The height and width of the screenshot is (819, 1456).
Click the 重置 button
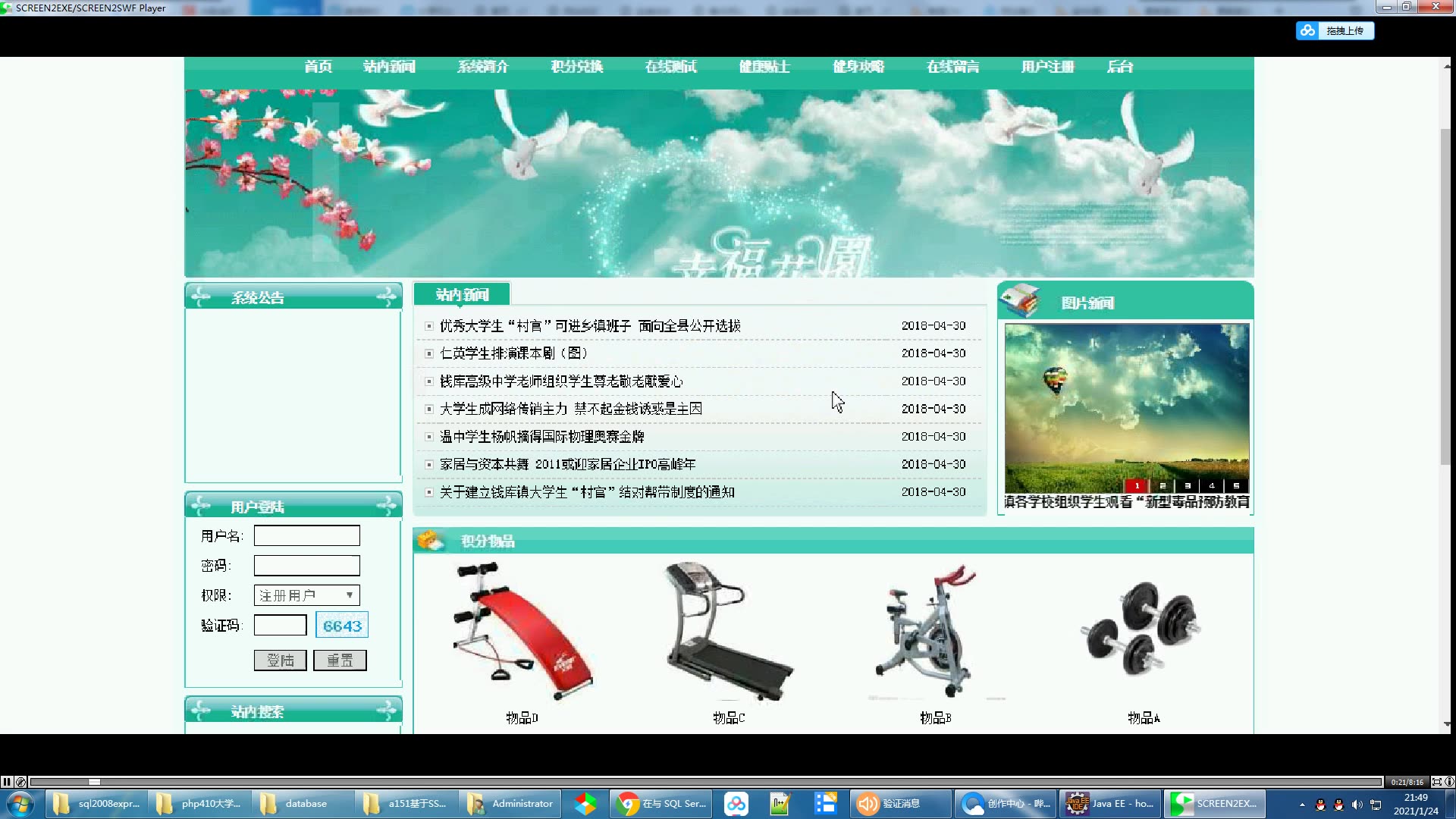pyautogui.click(x=340, y=660)
